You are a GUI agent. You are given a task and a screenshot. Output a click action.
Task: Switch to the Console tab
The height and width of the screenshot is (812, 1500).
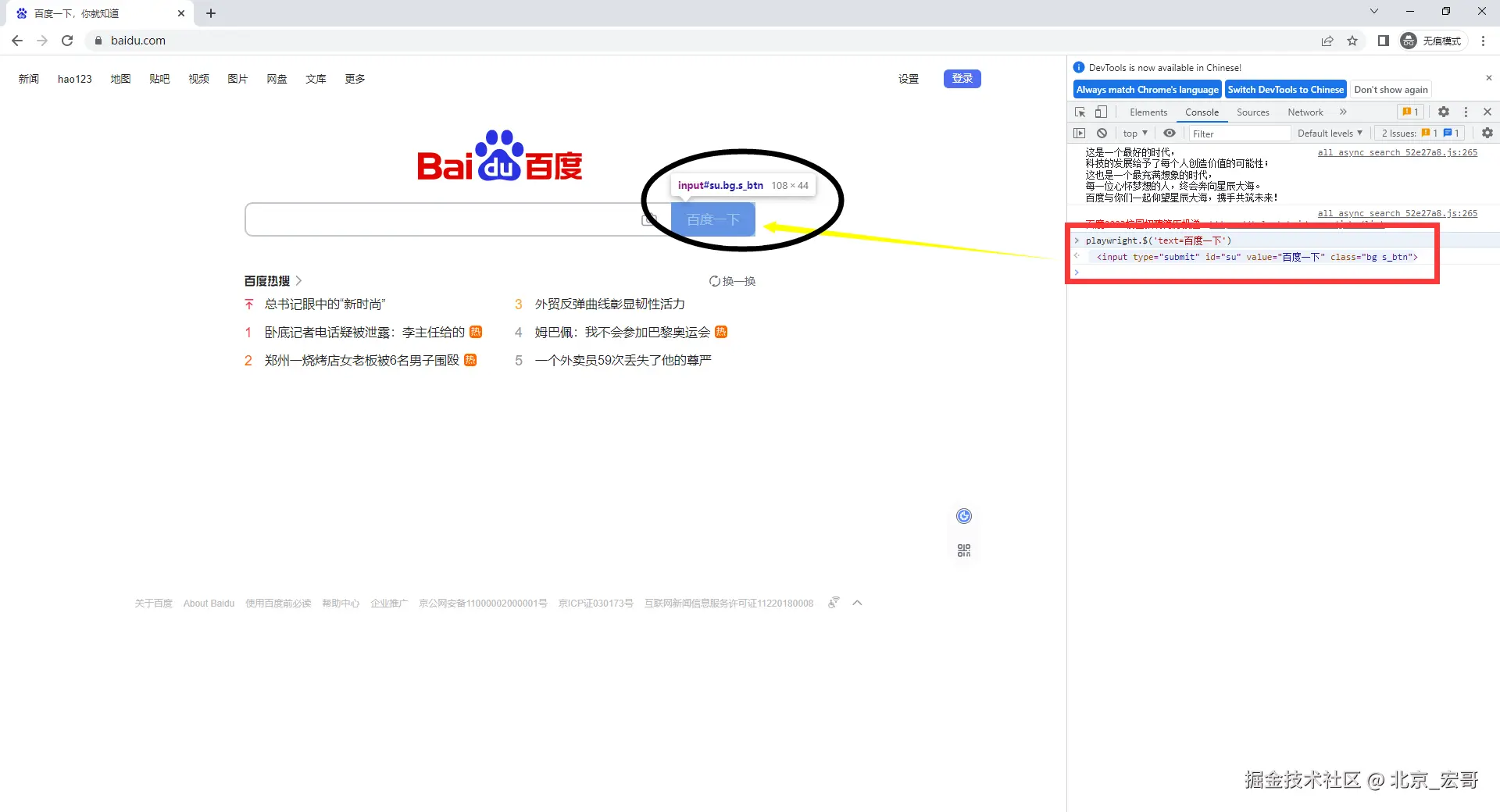tap(1202, 112)
